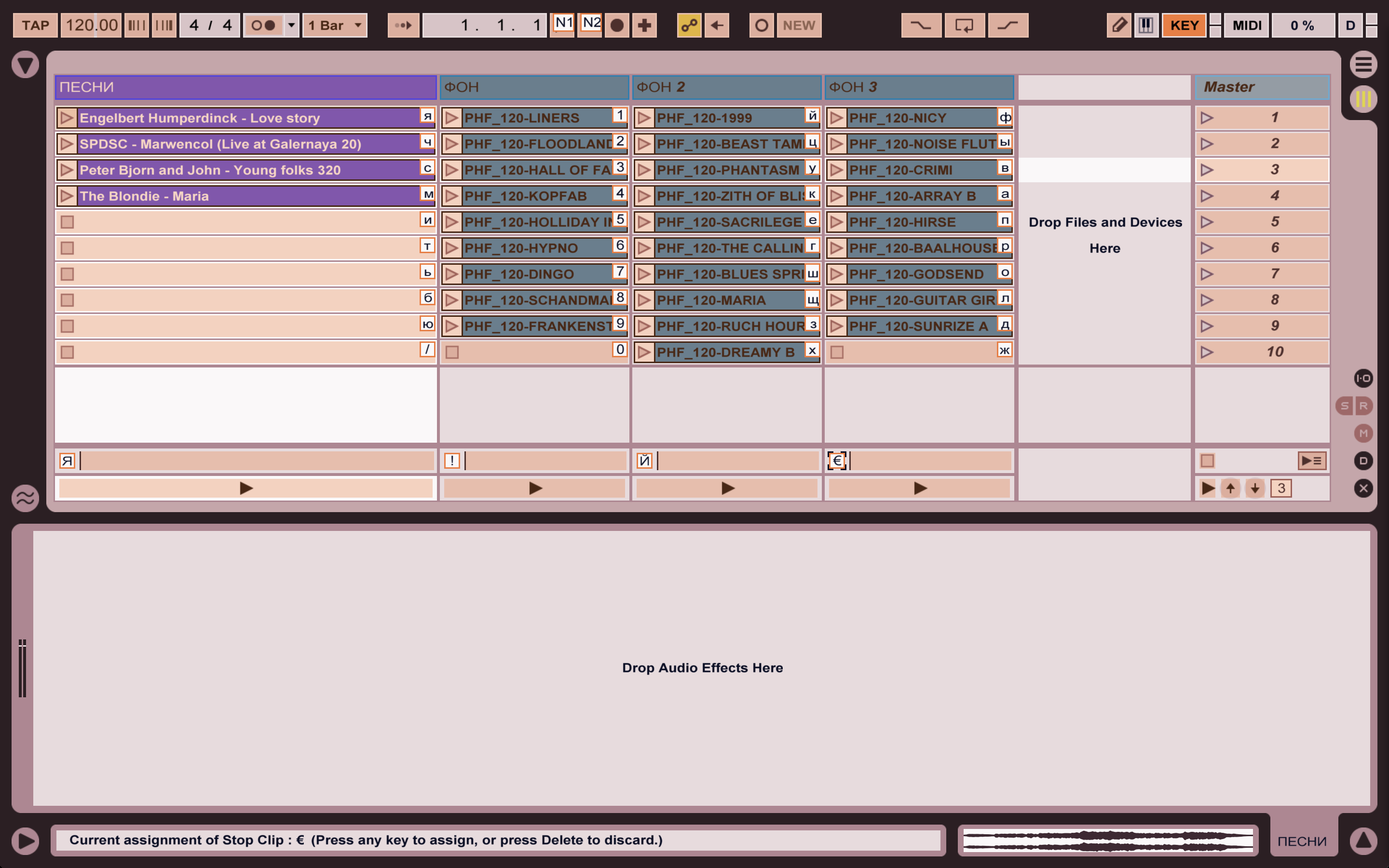
Task: Click Re-enable Automation back arrow
Action: 717,25
